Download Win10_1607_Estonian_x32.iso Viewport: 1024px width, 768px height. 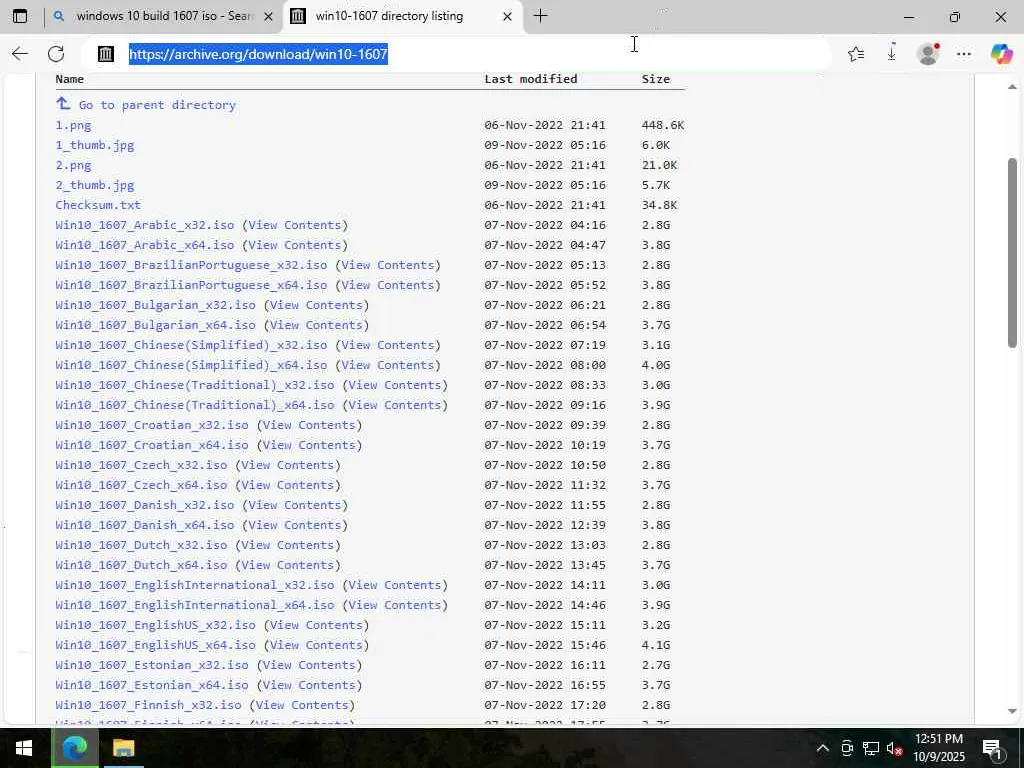(152, 665)
